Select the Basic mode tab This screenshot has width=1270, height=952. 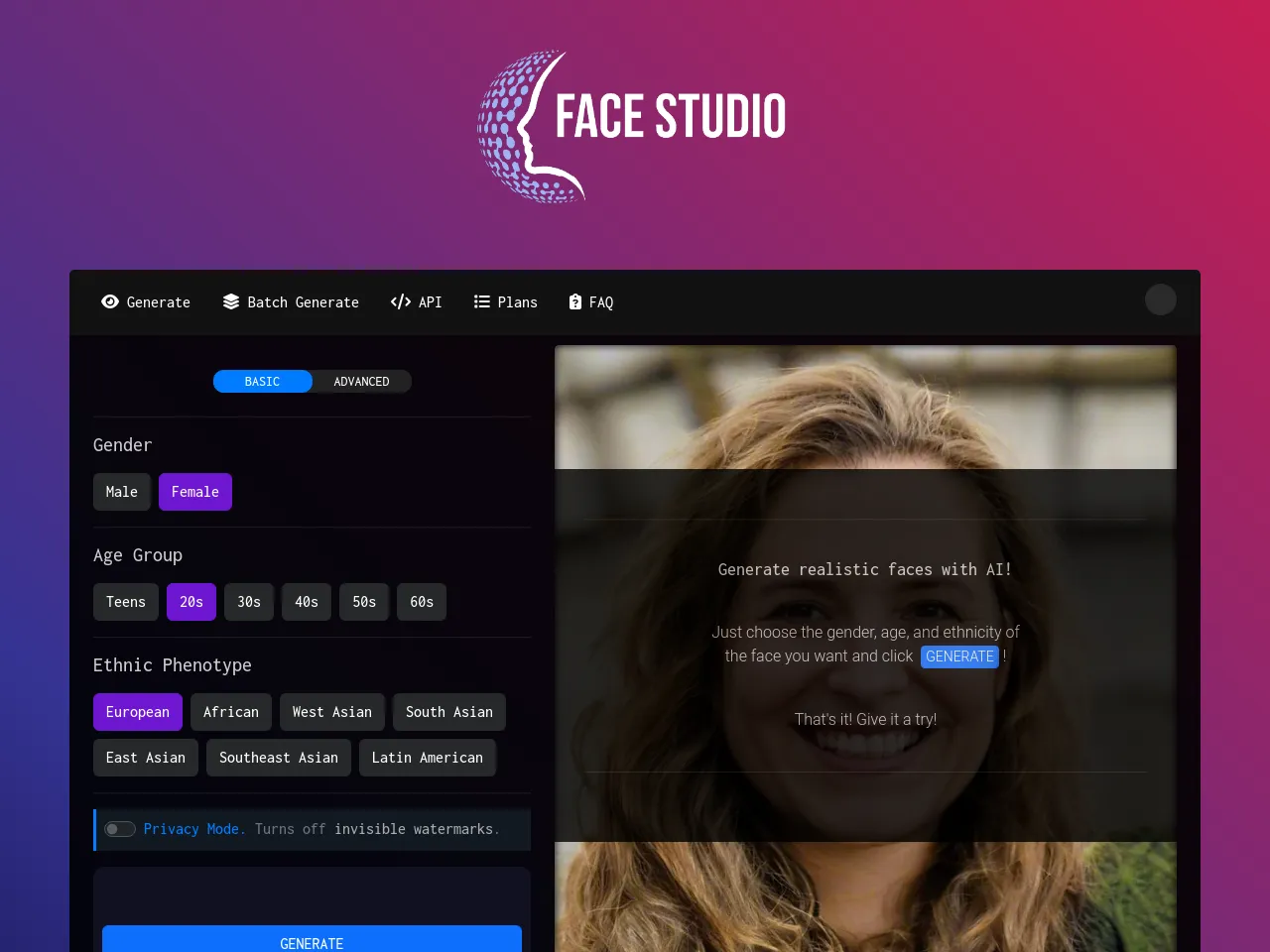click(262, 382)
